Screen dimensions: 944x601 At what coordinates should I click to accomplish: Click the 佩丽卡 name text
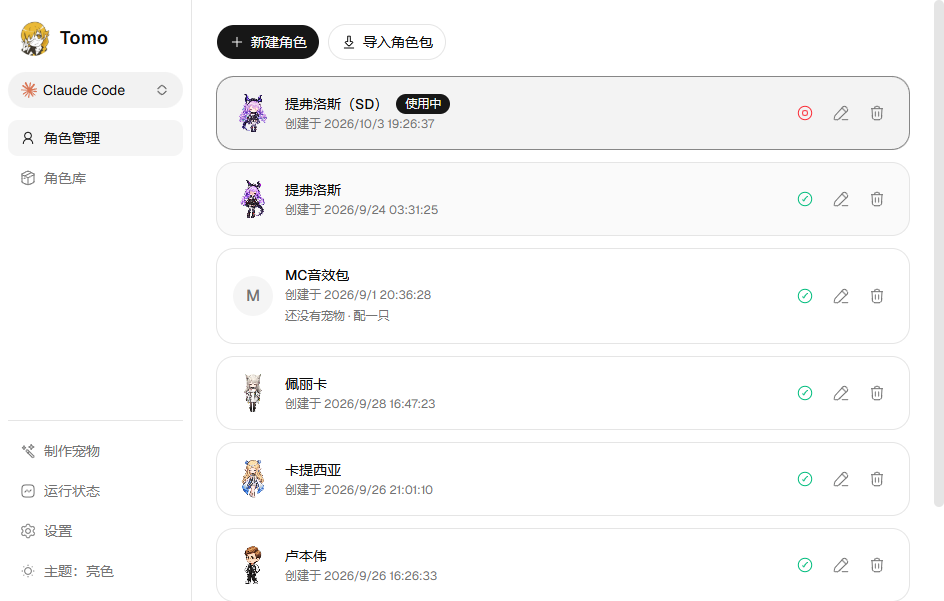click(306, 384)
